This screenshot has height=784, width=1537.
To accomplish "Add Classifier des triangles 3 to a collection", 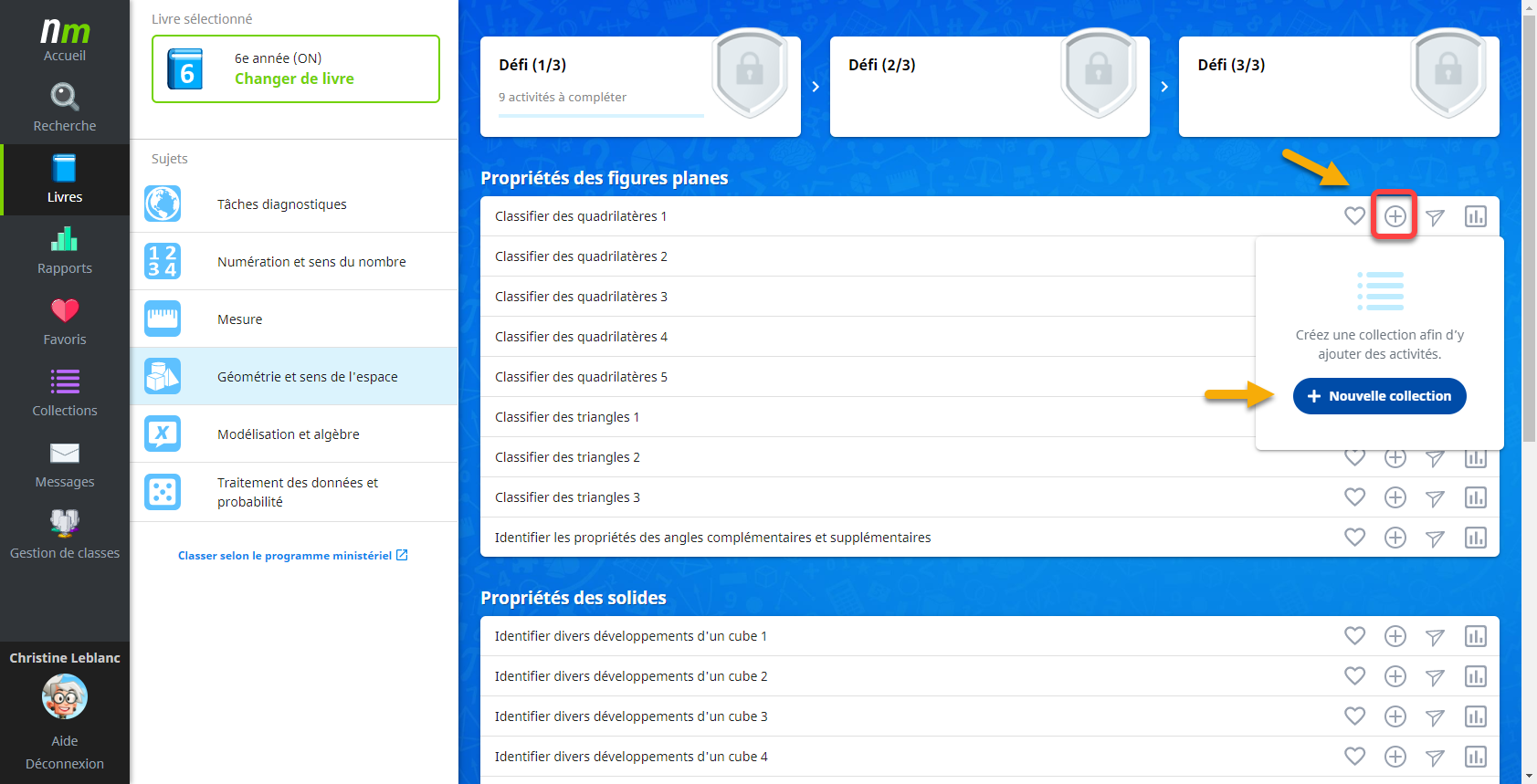I will (1395, 497).
